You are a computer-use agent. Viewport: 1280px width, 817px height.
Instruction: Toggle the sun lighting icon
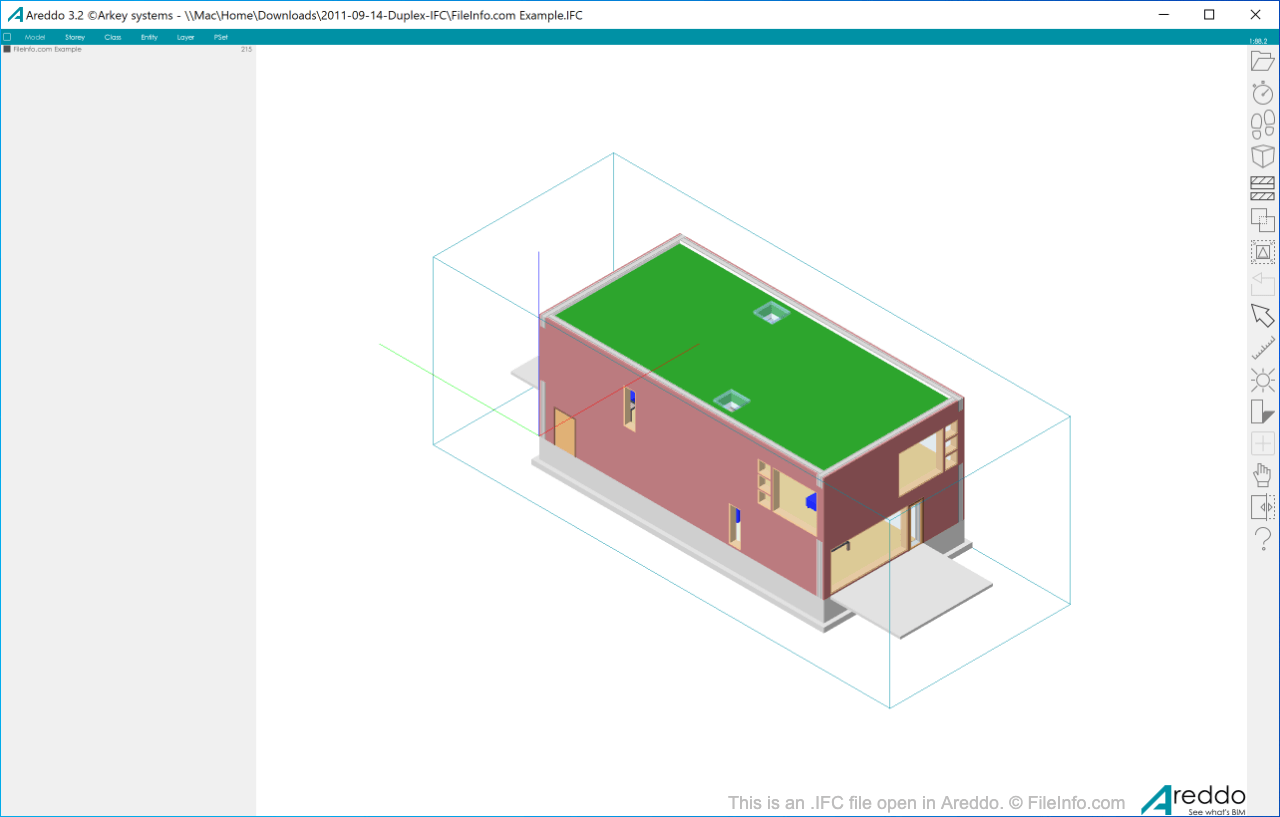[1262, 379]
